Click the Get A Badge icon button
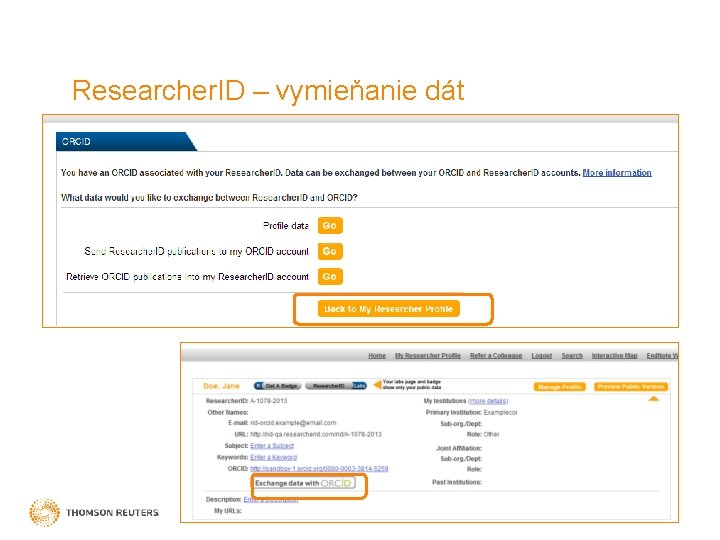Viewport: 720px width, 540px height. pyautogui.click(x=278, y=386)
